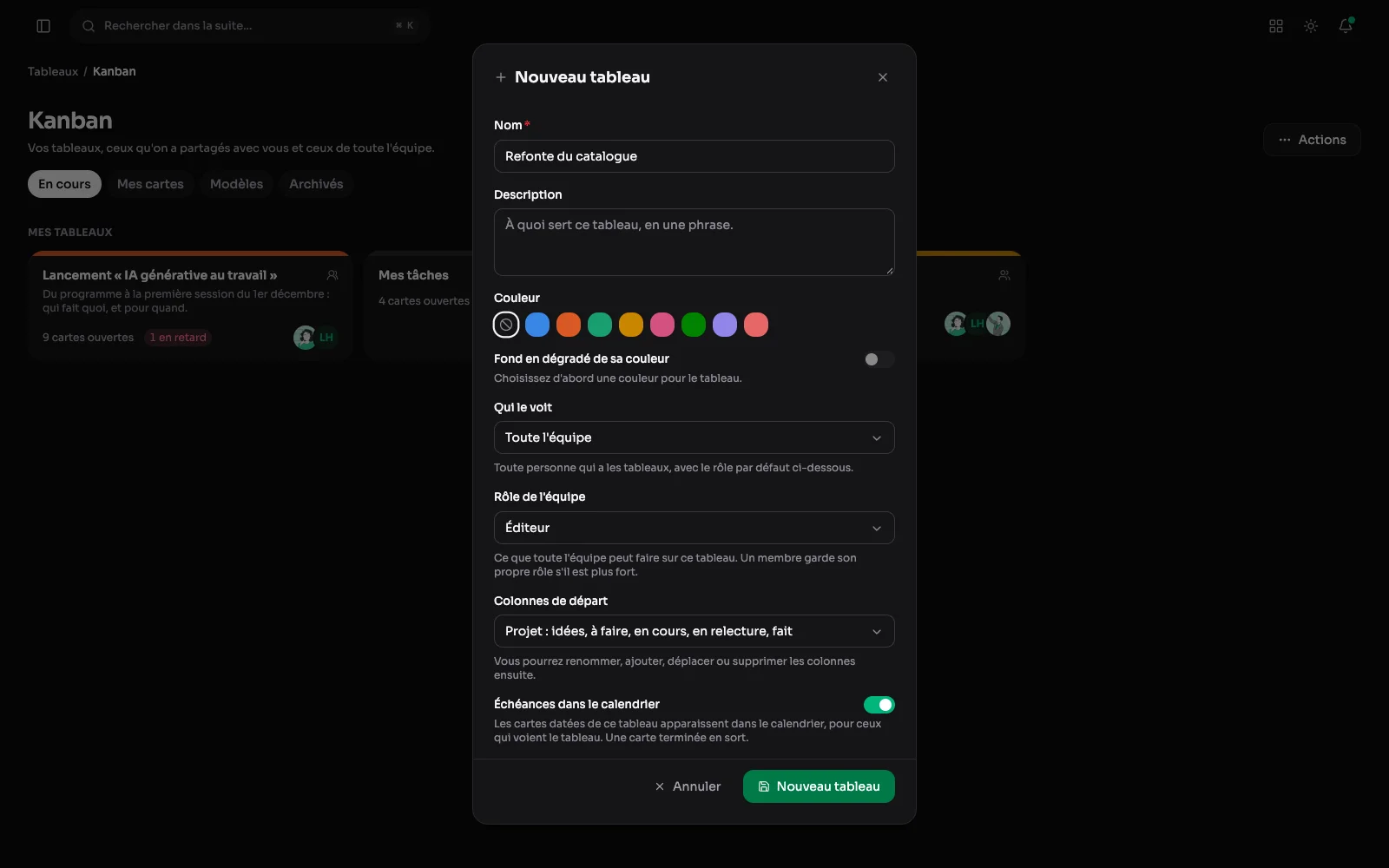
Task: Go to Tableaux breadcrumb link
Action: pyautogui.click(x=53, y=71)
